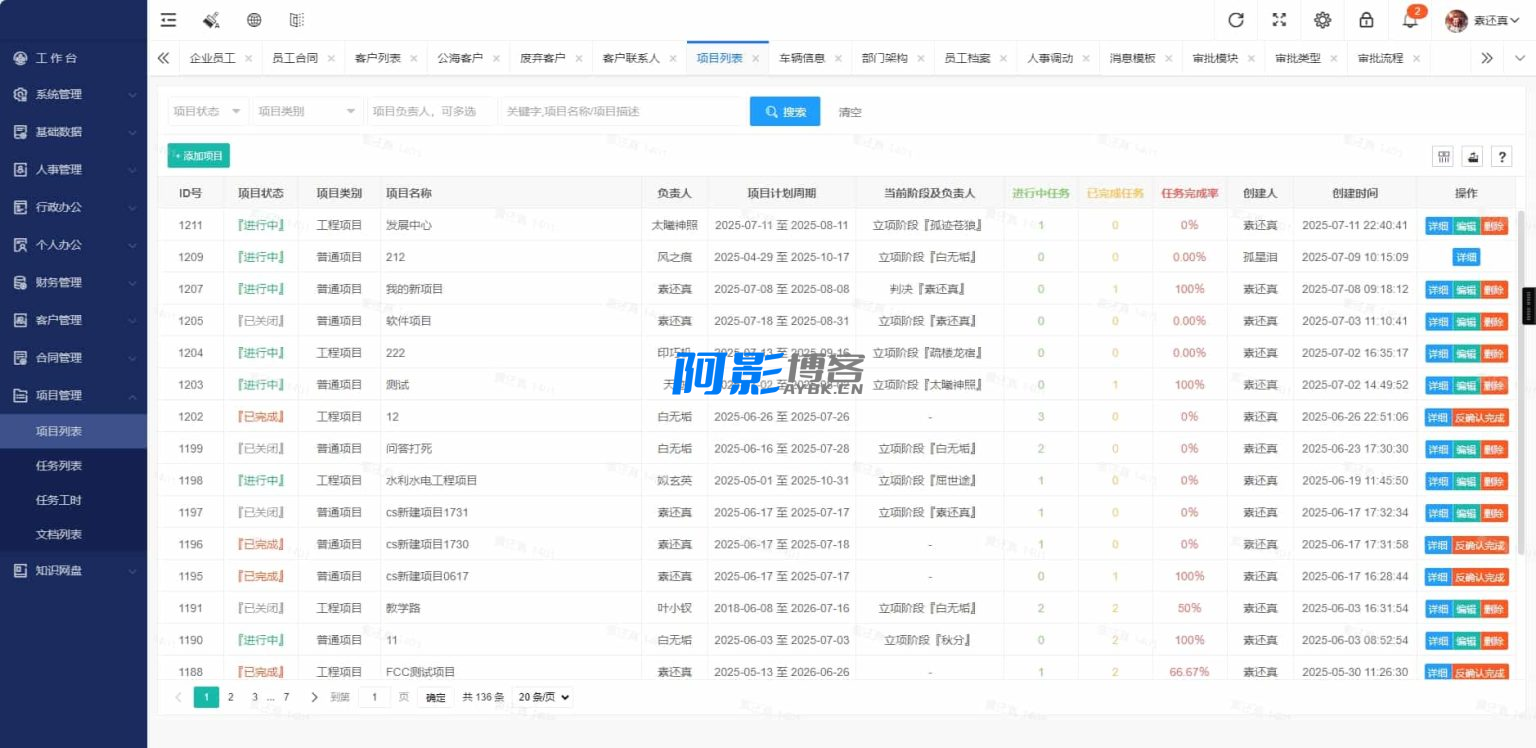Image resolution: width=1536 pixels, height=748 pixels.
Task: Collapse the 项目管理 sidebar menu
Action: (x=73, y=395)
